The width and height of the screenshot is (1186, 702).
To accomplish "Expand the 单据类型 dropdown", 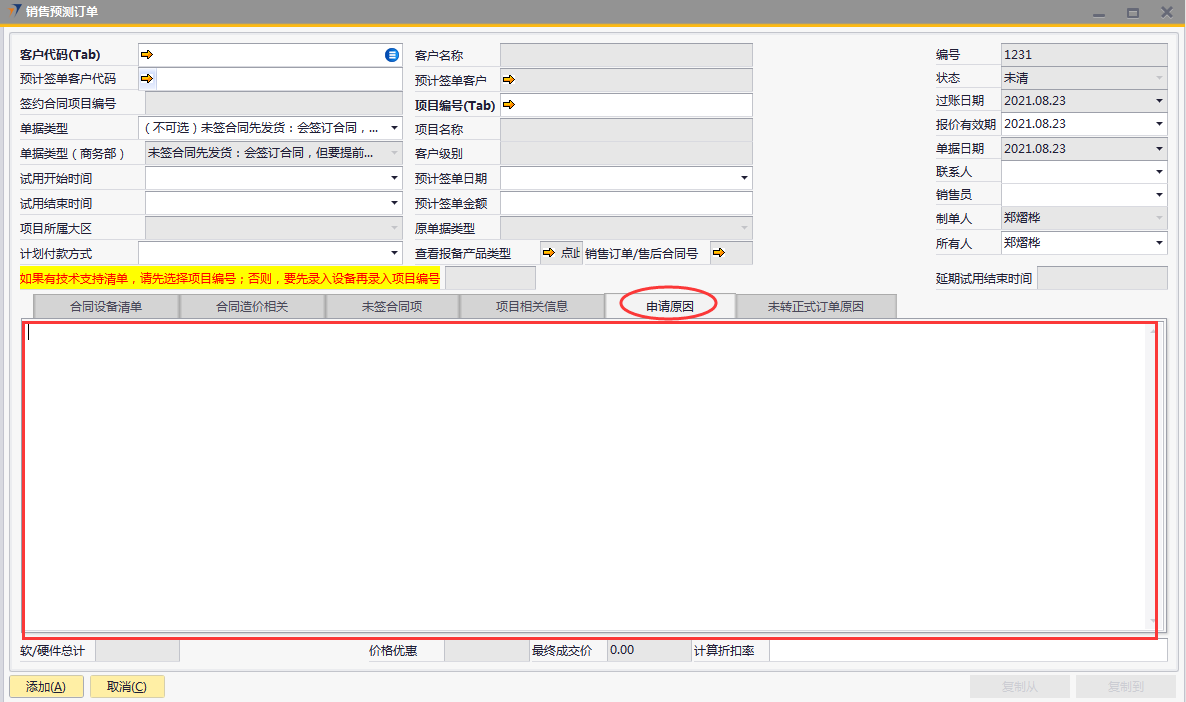I will pos(394,129).
